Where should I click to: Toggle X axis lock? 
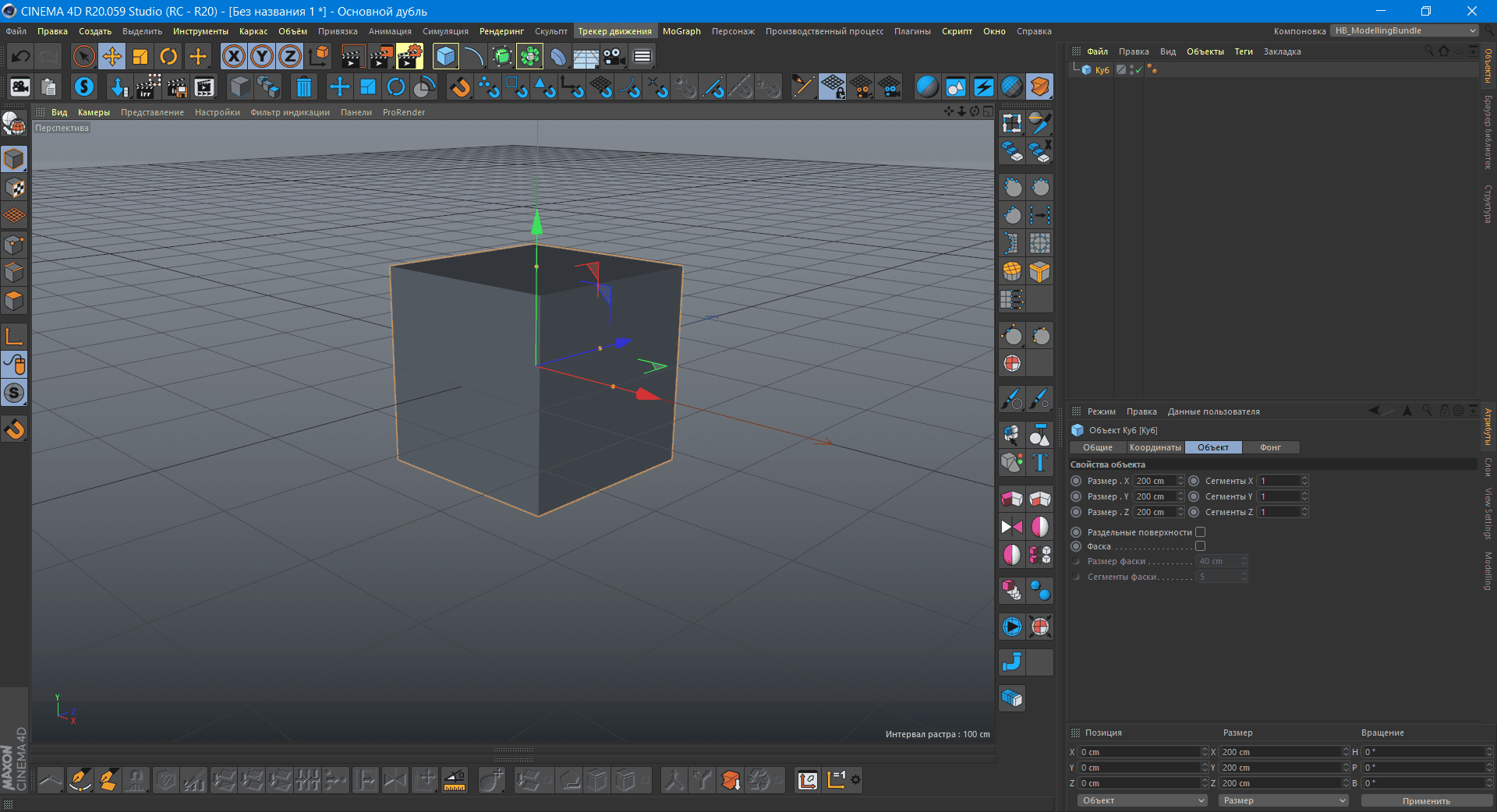pos(233,56)
